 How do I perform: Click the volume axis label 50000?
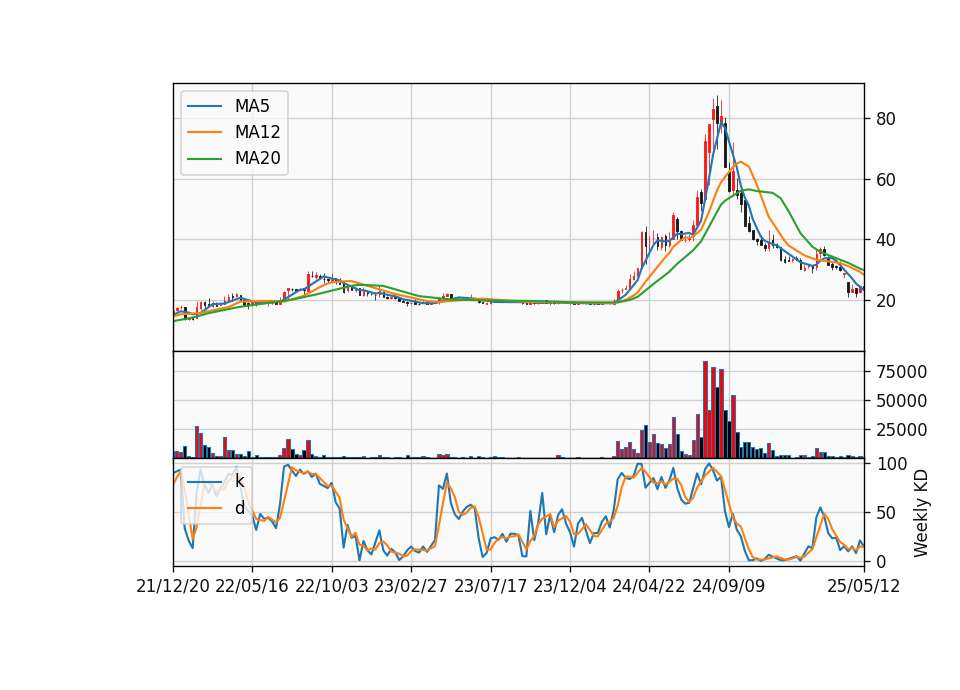point(902,401)
